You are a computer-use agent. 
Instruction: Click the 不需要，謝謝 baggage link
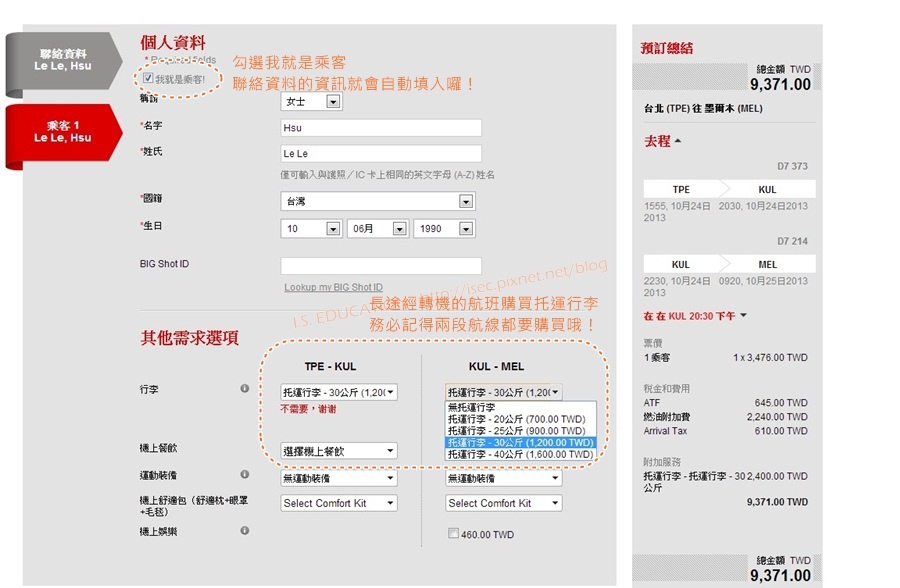pos(308,409)
